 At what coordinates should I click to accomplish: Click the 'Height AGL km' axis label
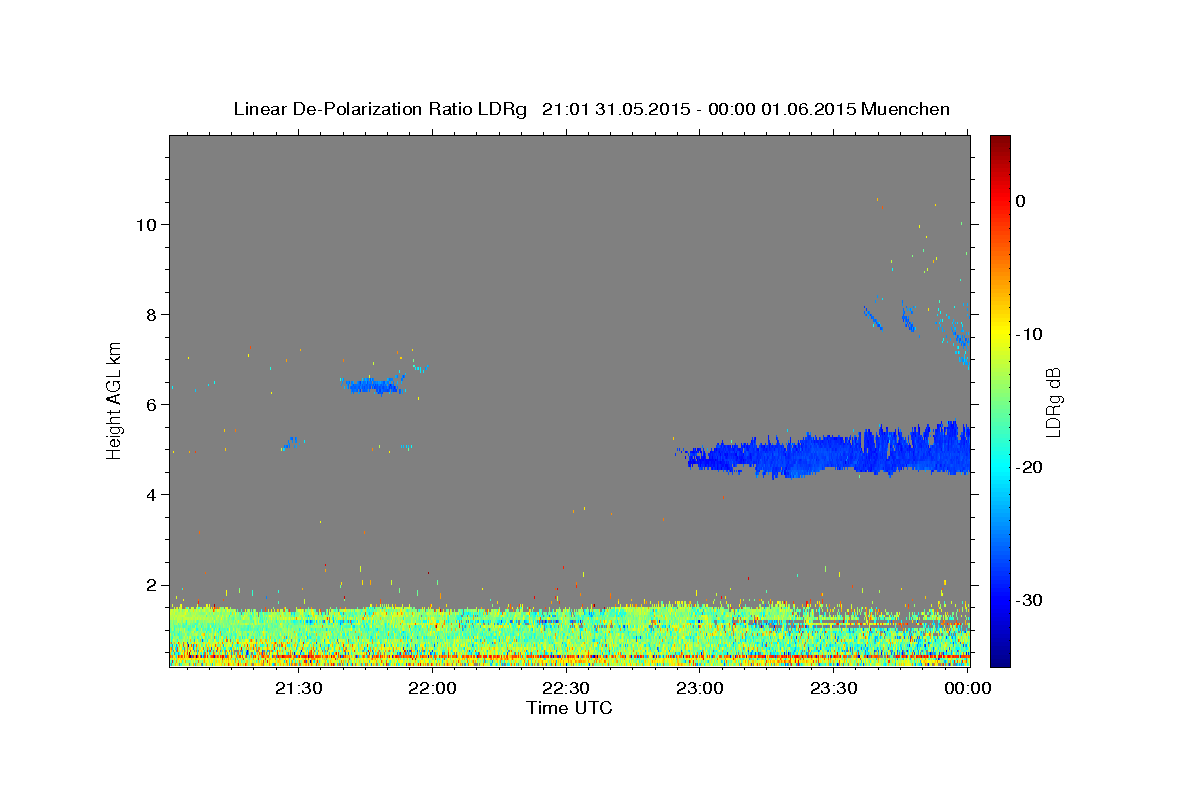[x=115, y=400]
